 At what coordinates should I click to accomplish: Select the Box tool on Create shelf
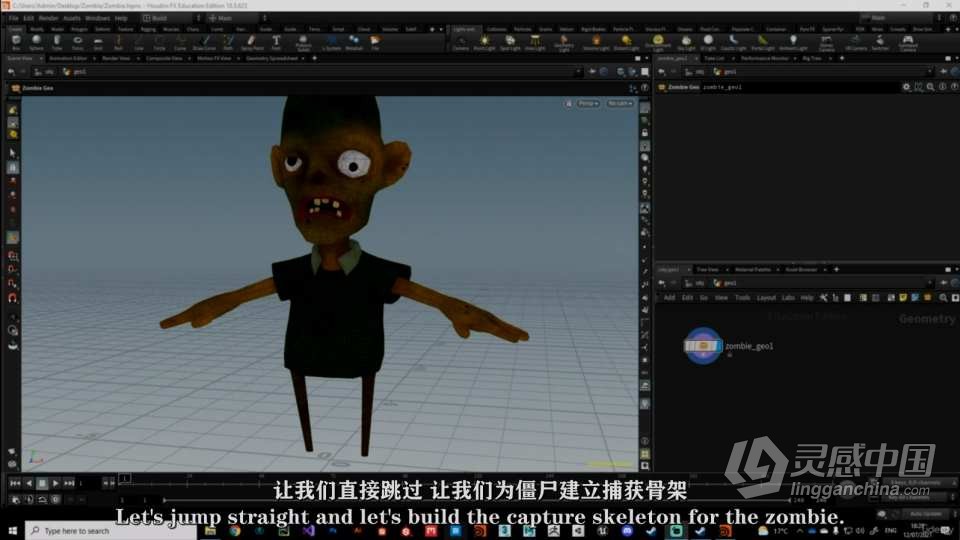coord(16,42)
